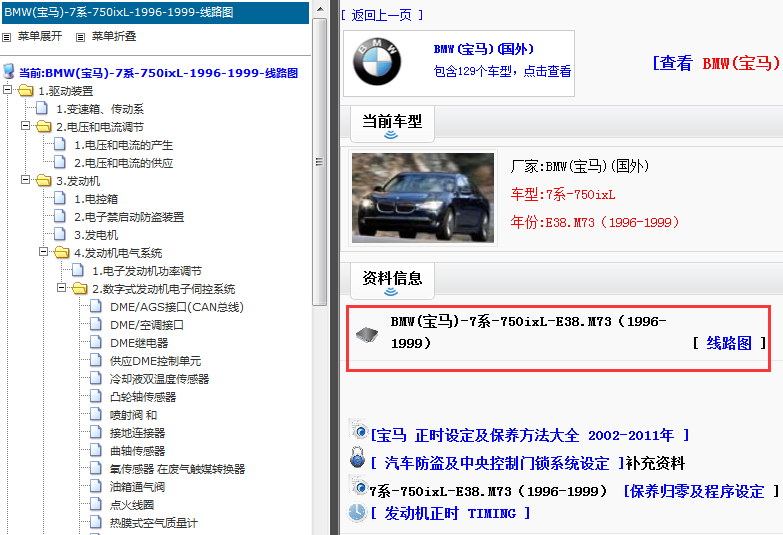
Task: Click the scroll-up arrow of left panel
Action: (320, 9)
